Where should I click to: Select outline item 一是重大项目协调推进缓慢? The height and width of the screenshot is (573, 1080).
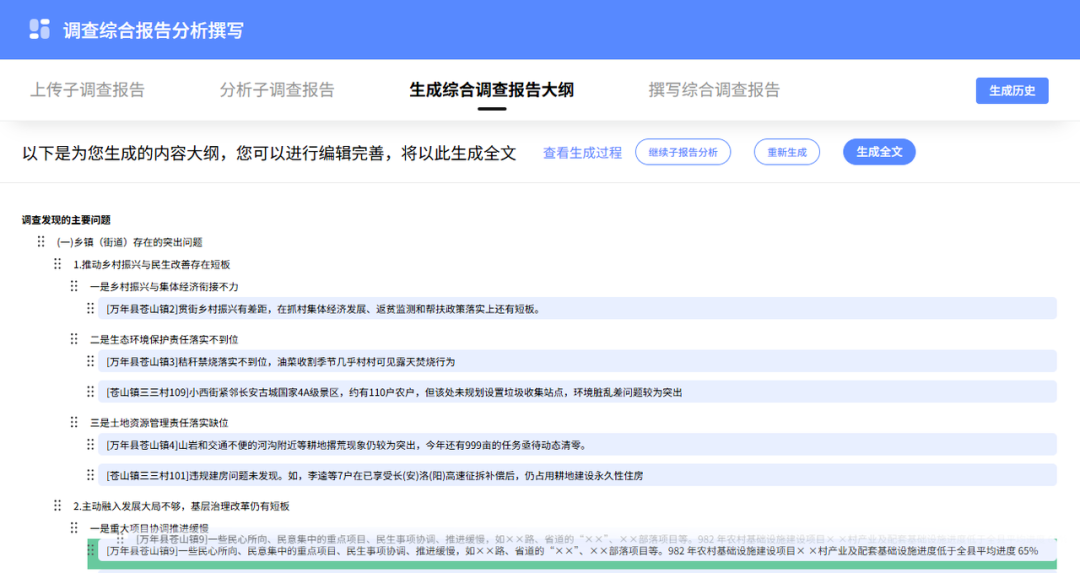149,528
